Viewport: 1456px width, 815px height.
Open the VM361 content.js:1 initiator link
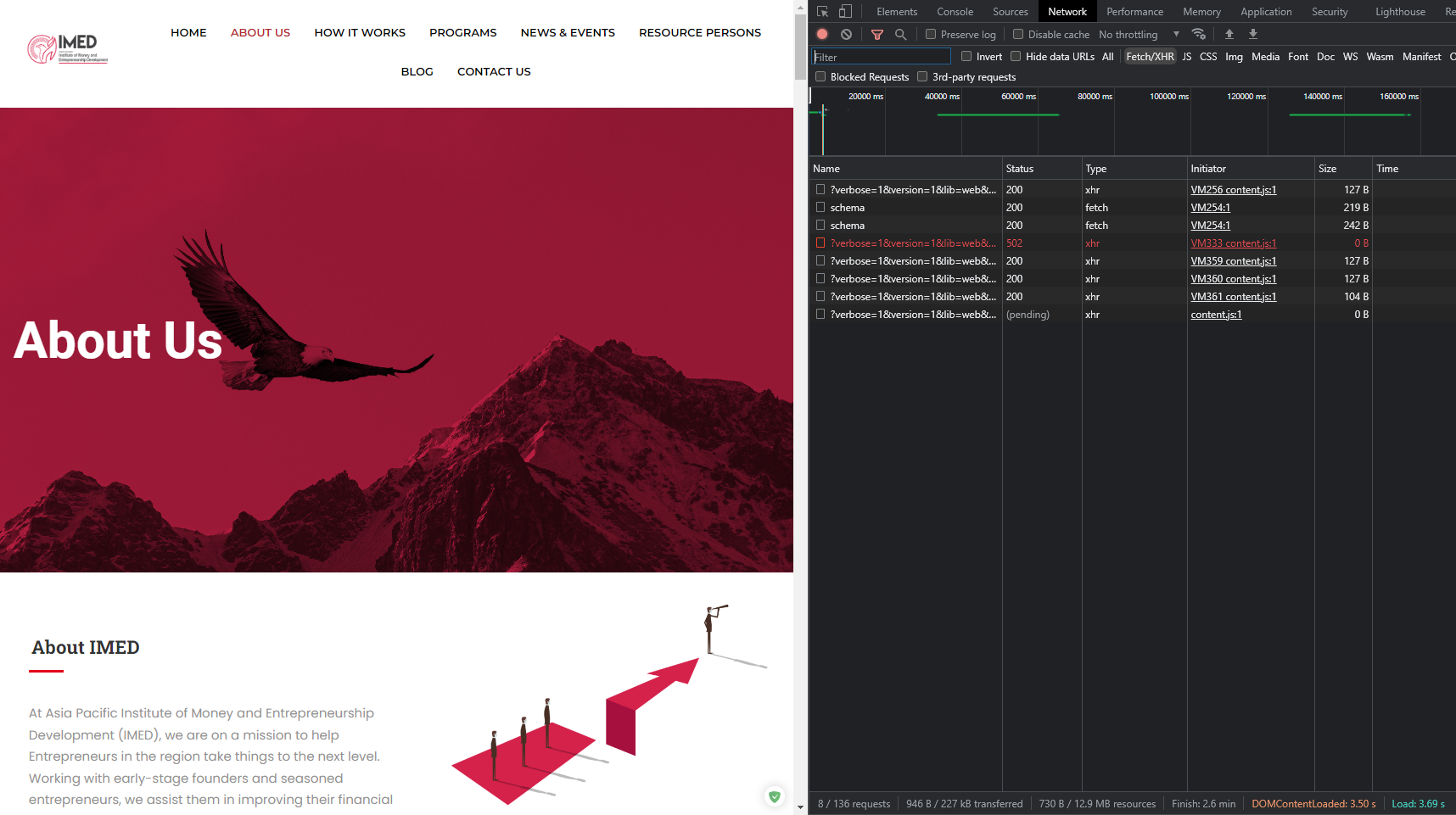tap(1233, 297)
